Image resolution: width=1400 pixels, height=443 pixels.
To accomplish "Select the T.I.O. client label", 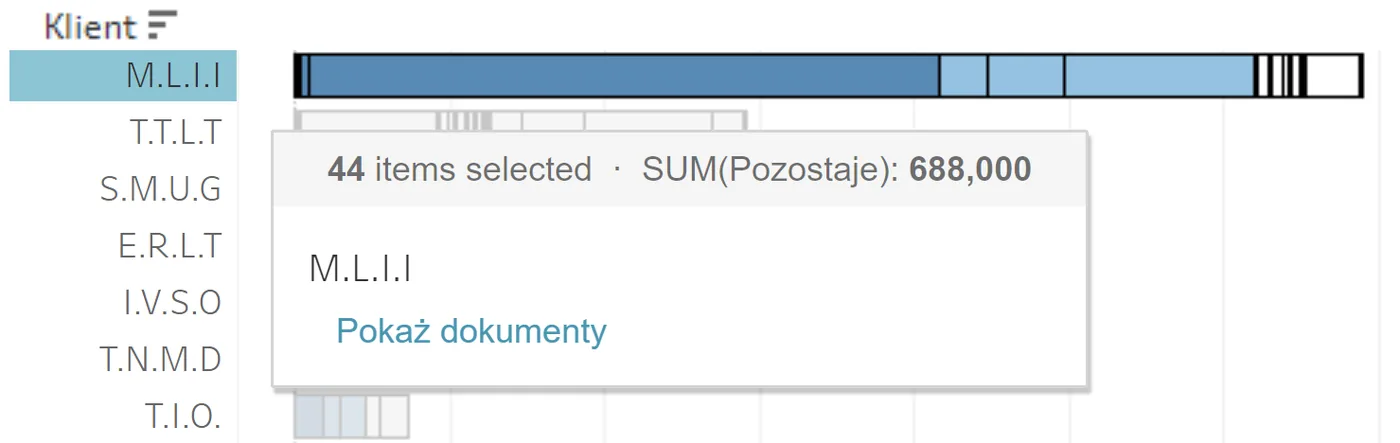I will coord(183,415).
